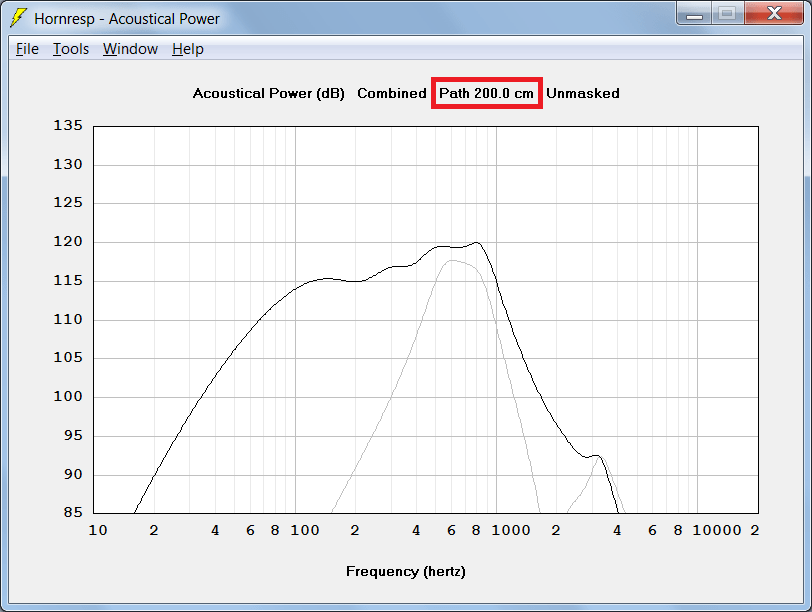The image size is (812, 612).
Task: Click the 'Acoustical Power (dB)' heading
Action: coord(268,93)
